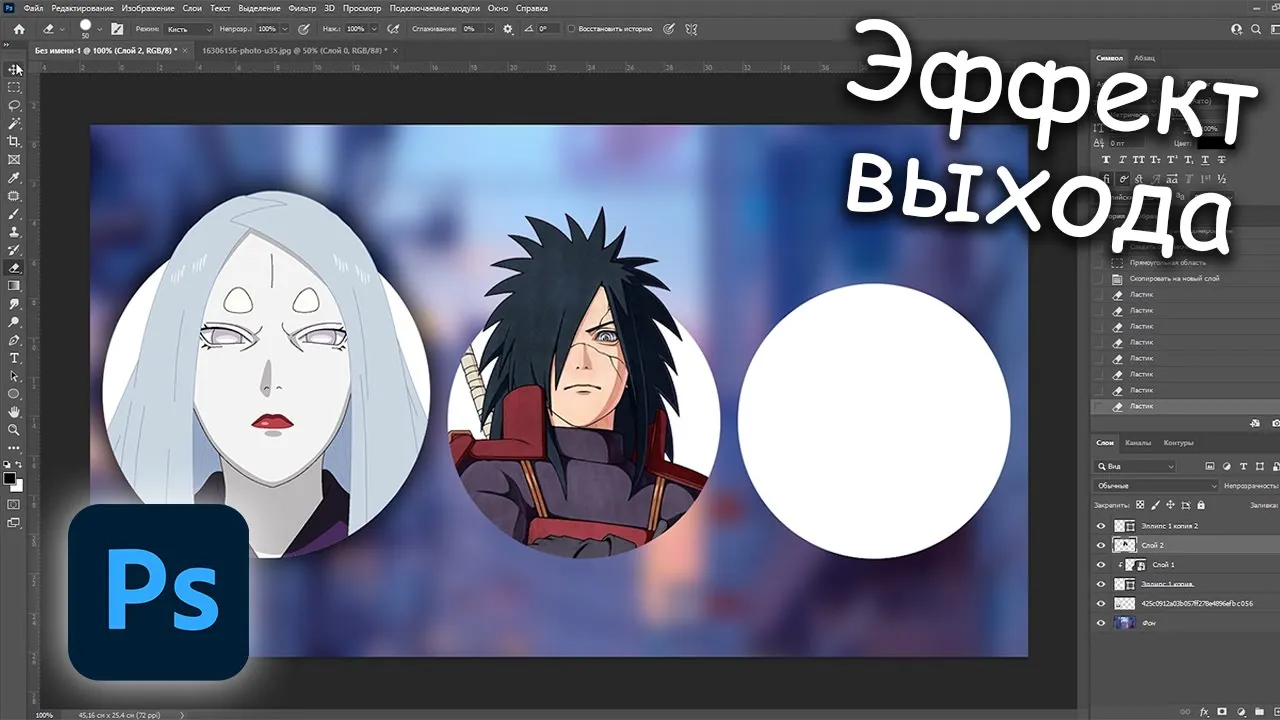Screen dimensions: 1280x720
Task: Pick the Eyedropper tool
Action: coord(14,177)
